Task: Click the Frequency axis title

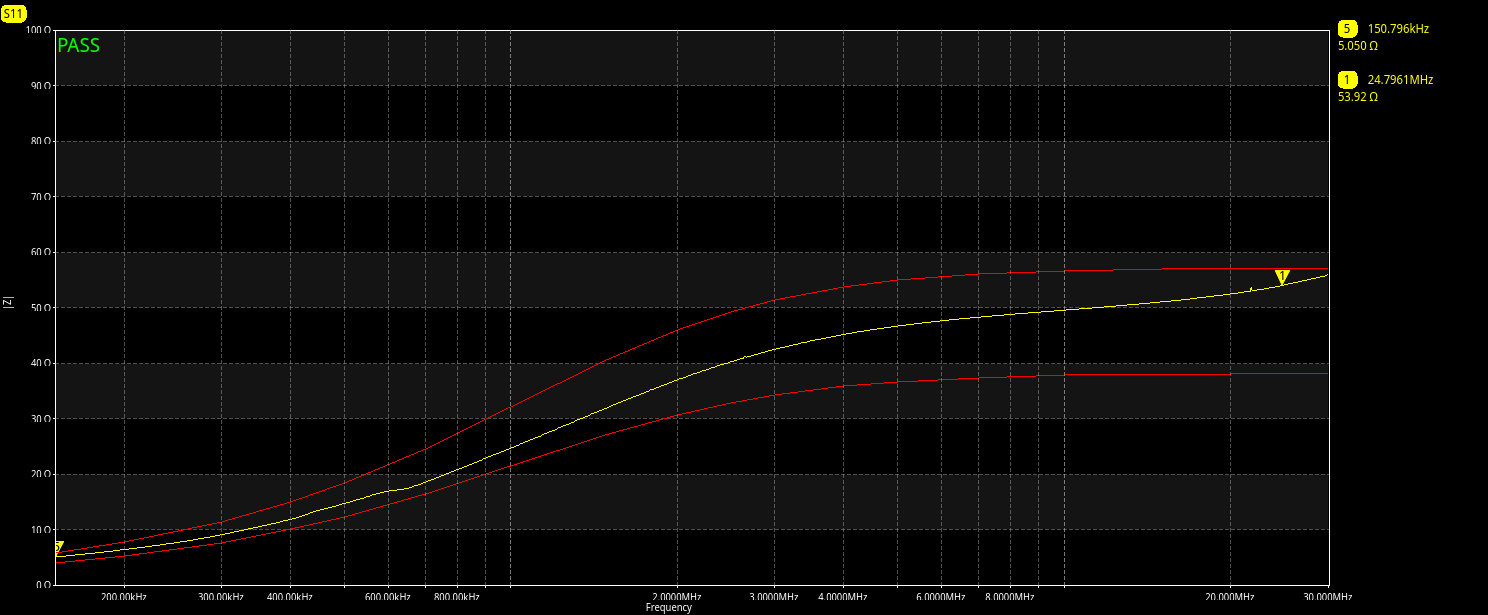Action: point(668,607)
